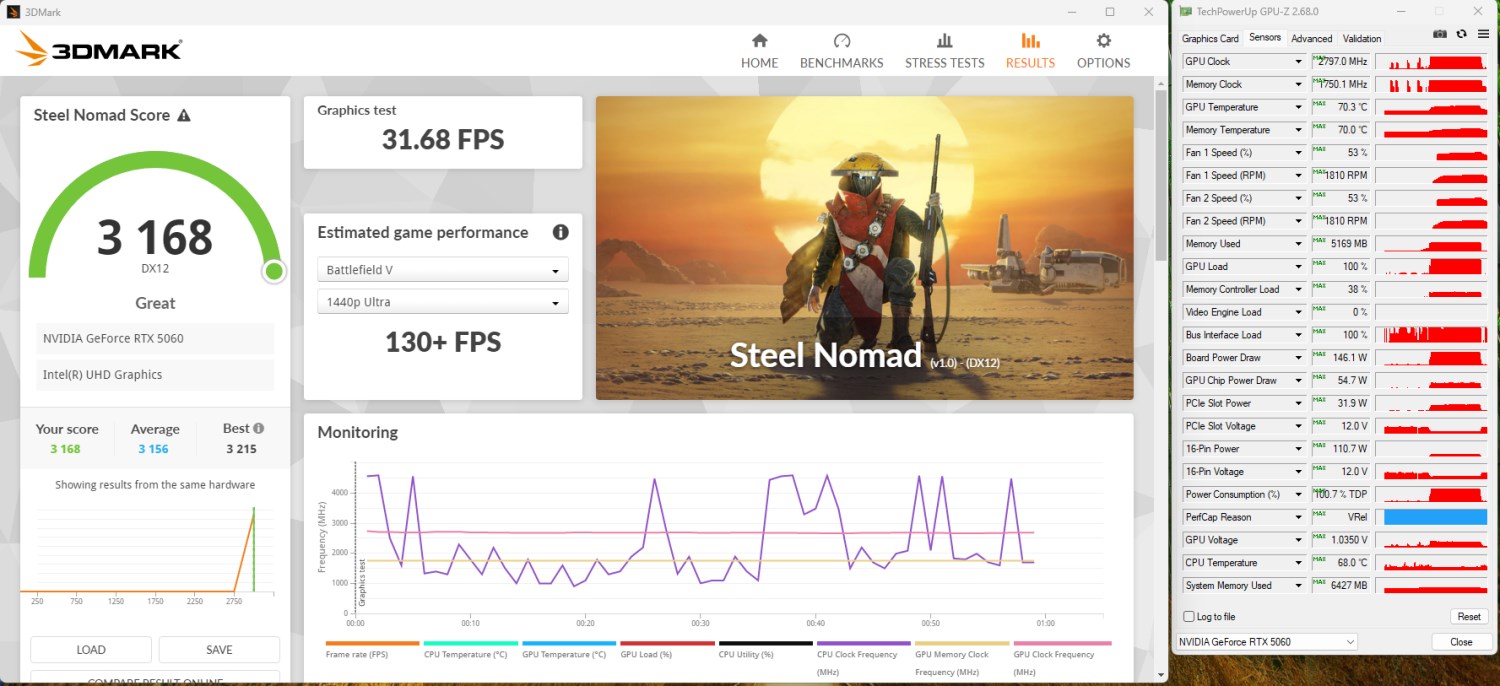Select the Sensors tab in GPU-Z
Viewport: 1500px width, 686px height.
(1265, 38)
